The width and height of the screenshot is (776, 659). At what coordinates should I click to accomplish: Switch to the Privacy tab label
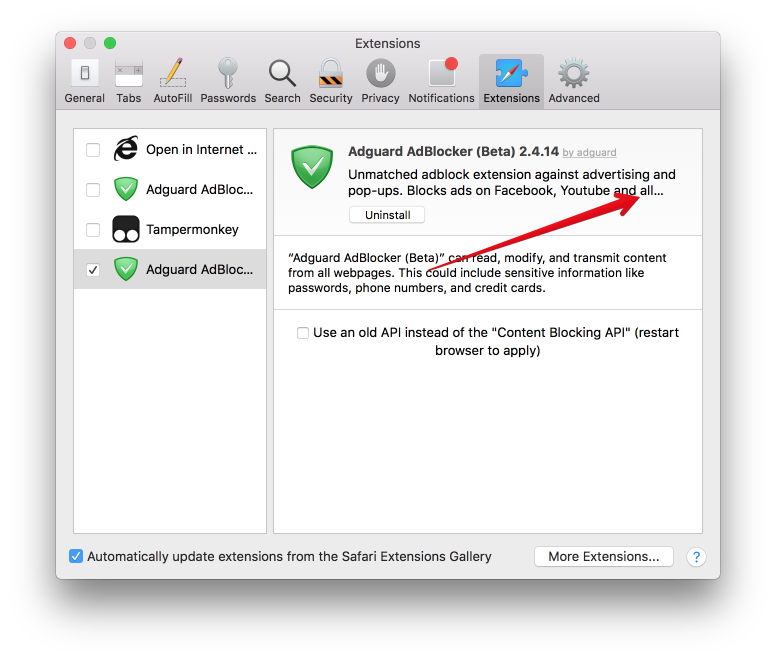(x=380, y=98)
